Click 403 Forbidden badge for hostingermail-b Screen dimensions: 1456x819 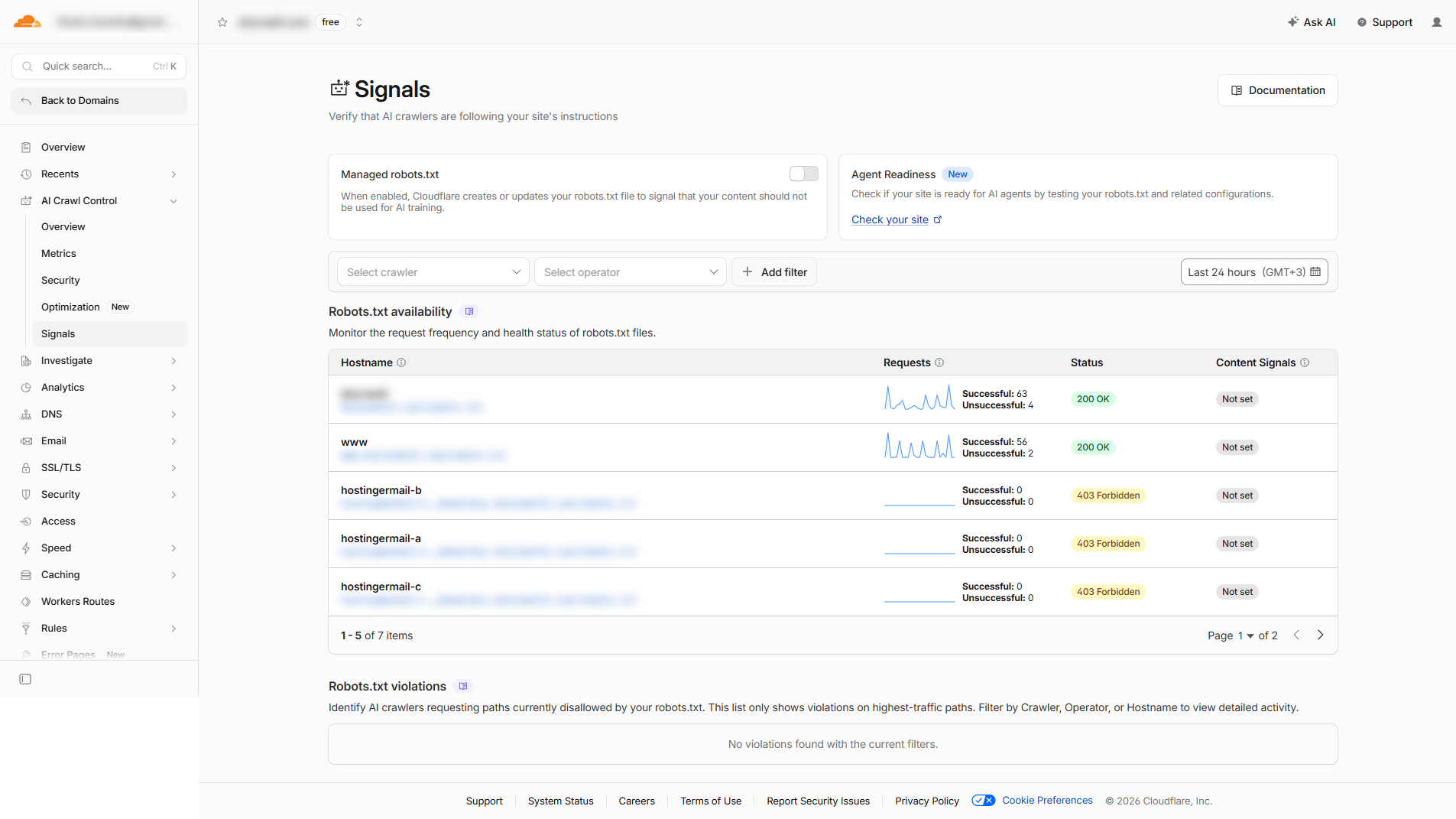pos(1107,496)
